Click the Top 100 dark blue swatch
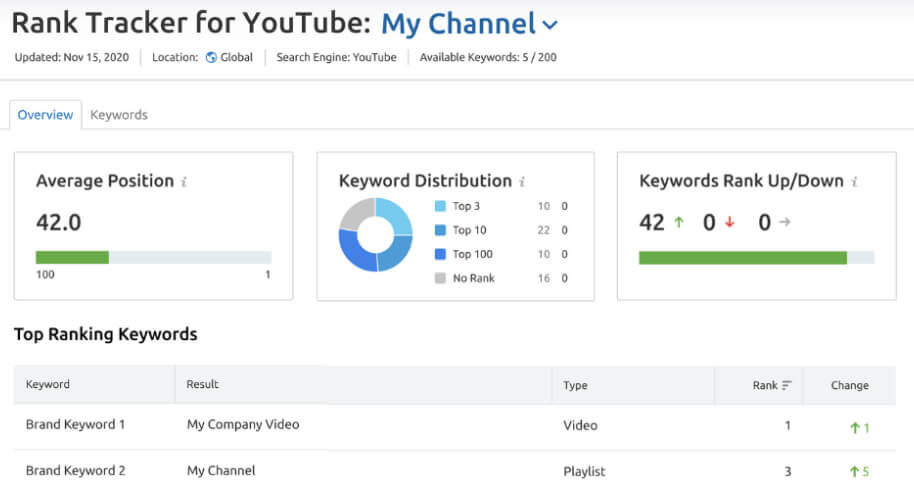 440,254
